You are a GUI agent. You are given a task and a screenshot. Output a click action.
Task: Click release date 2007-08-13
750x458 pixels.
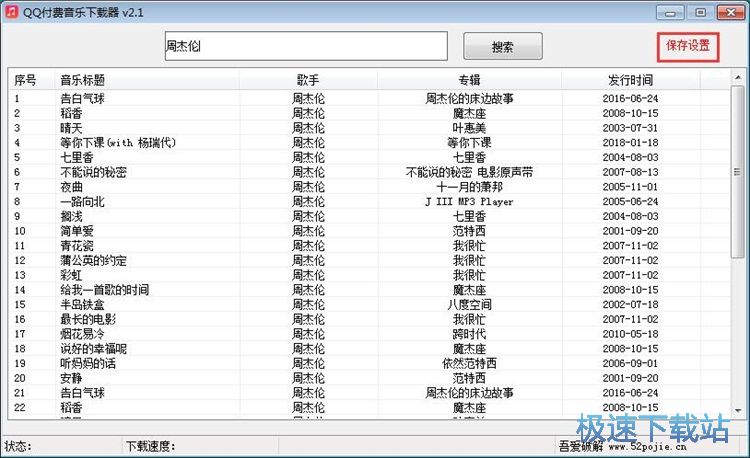click(630, 172)
